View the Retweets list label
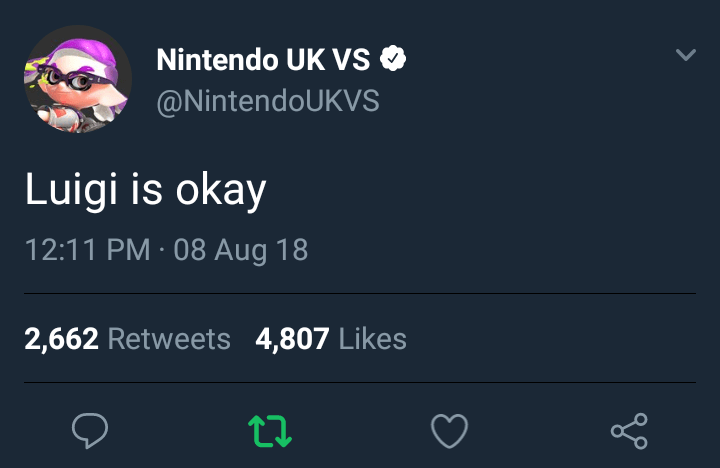720x468 pixels. click(169, 339)
